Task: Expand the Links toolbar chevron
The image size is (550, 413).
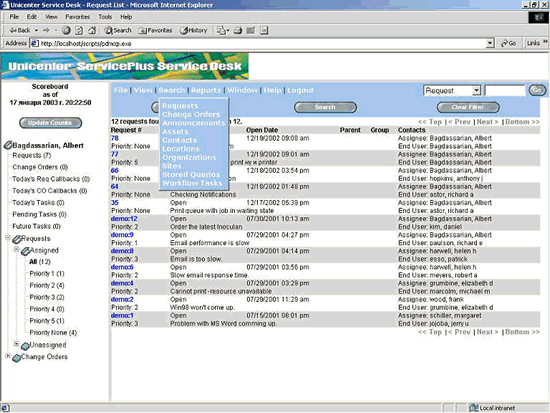Action: click(545, 42)
